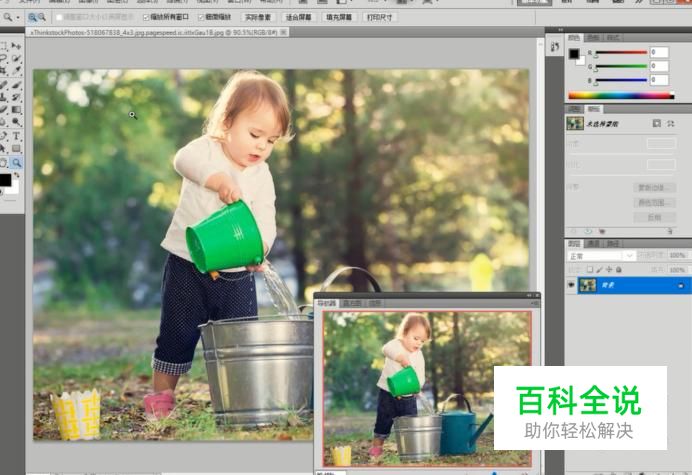Image resolution: width=692 pixels, height=475 pixels.
Task: Switch to the 路径 paths tab
Action: point(613,244)
